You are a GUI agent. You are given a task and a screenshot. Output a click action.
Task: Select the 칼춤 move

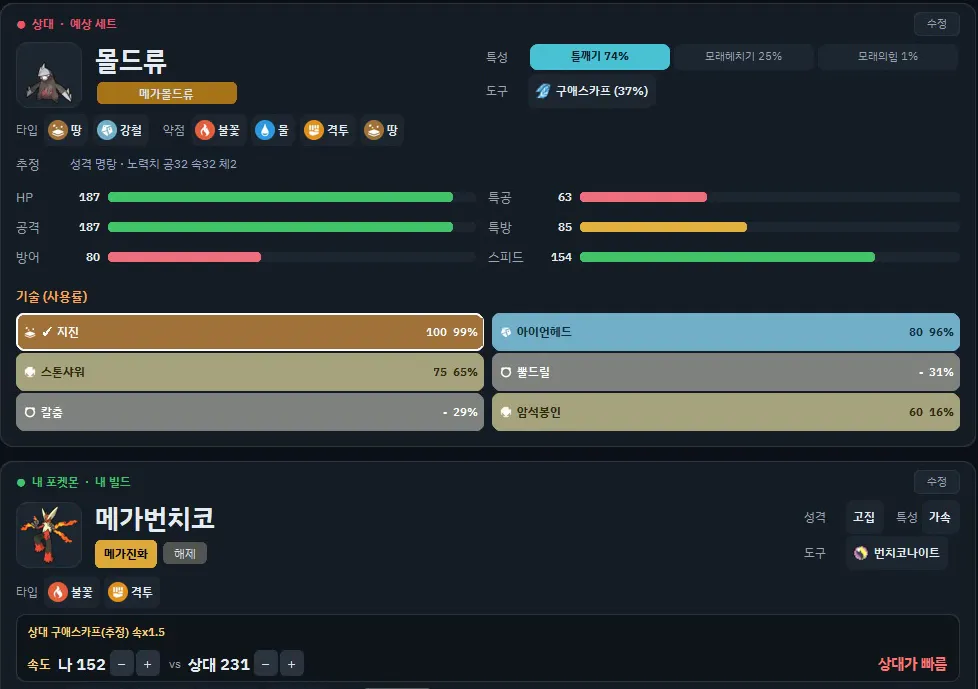pyautogui.click(x=249, y=412)
